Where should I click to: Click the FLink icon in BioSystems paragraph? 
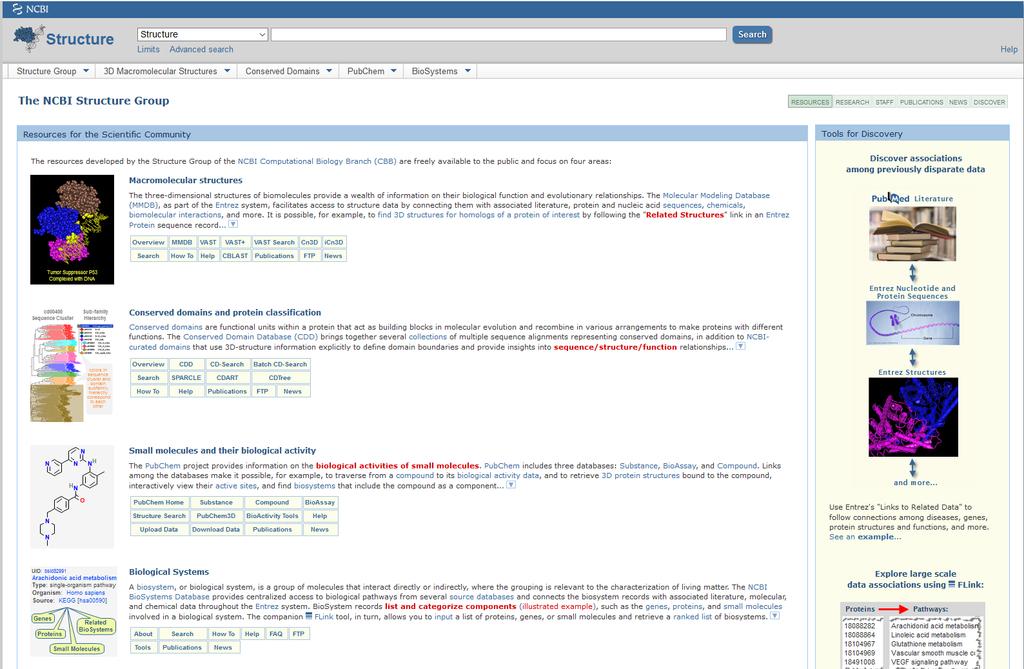pos(309,616)
